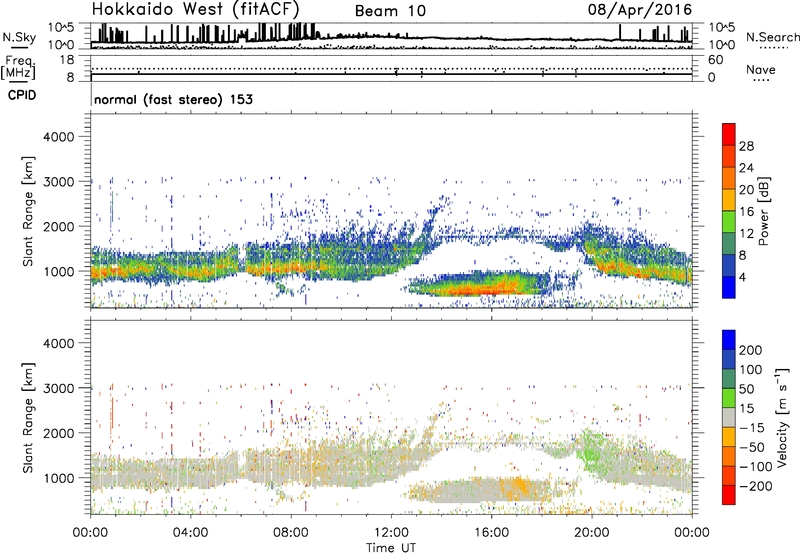The width and height of the screenshot is (800, 554).
Task: Click the 'N.Sky' label on the left
Action: (x=19, y=37)
